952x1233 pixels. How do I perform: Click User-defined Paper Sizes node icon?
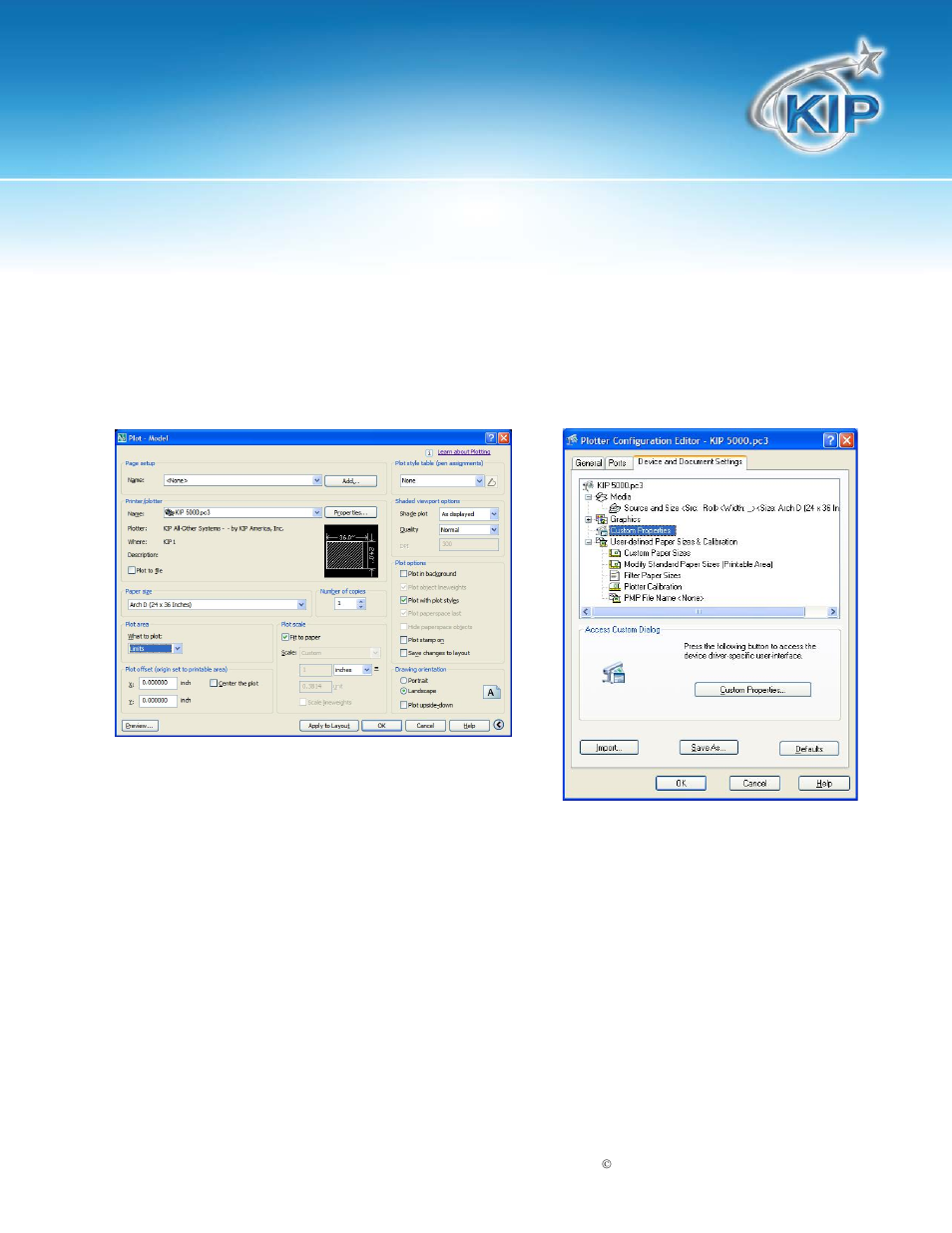pos(602,542)
